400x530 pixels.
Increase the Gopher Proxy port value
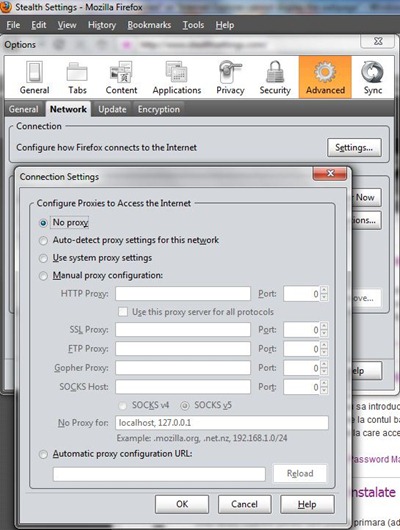[x=324, y=364]
